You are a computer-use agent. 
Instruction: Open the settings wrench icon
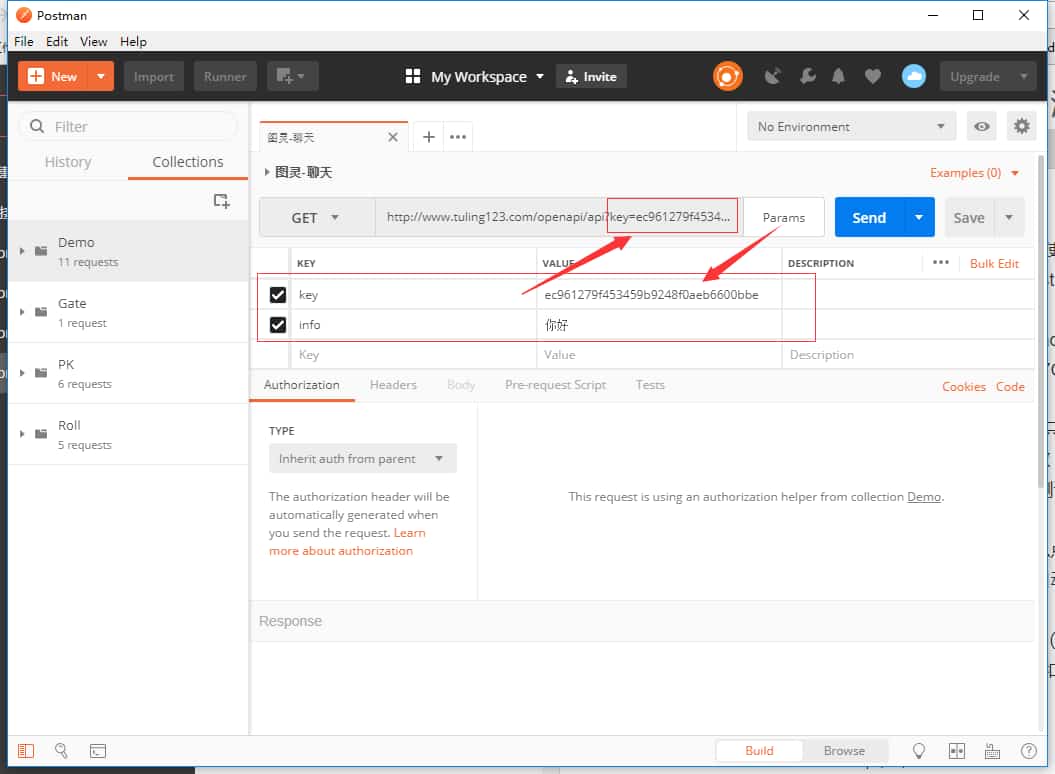point(808,76)
